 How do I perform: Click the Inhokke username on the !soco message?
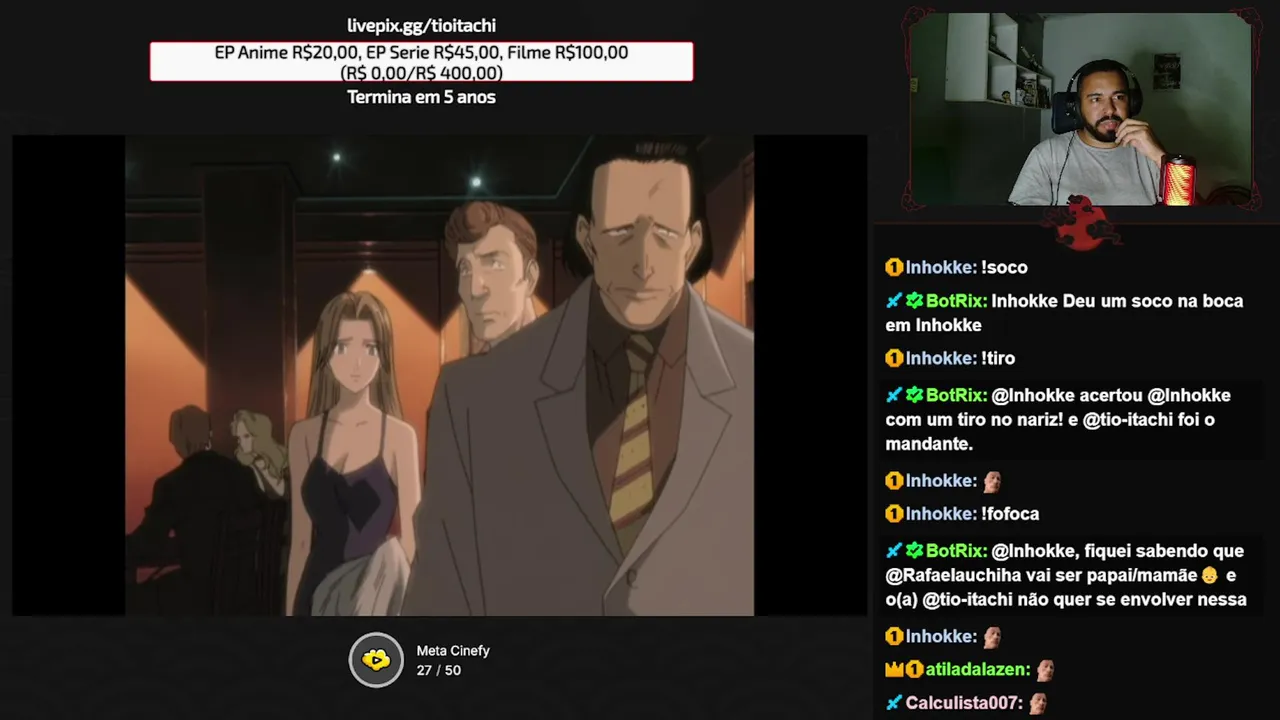(x=941, y=267)
